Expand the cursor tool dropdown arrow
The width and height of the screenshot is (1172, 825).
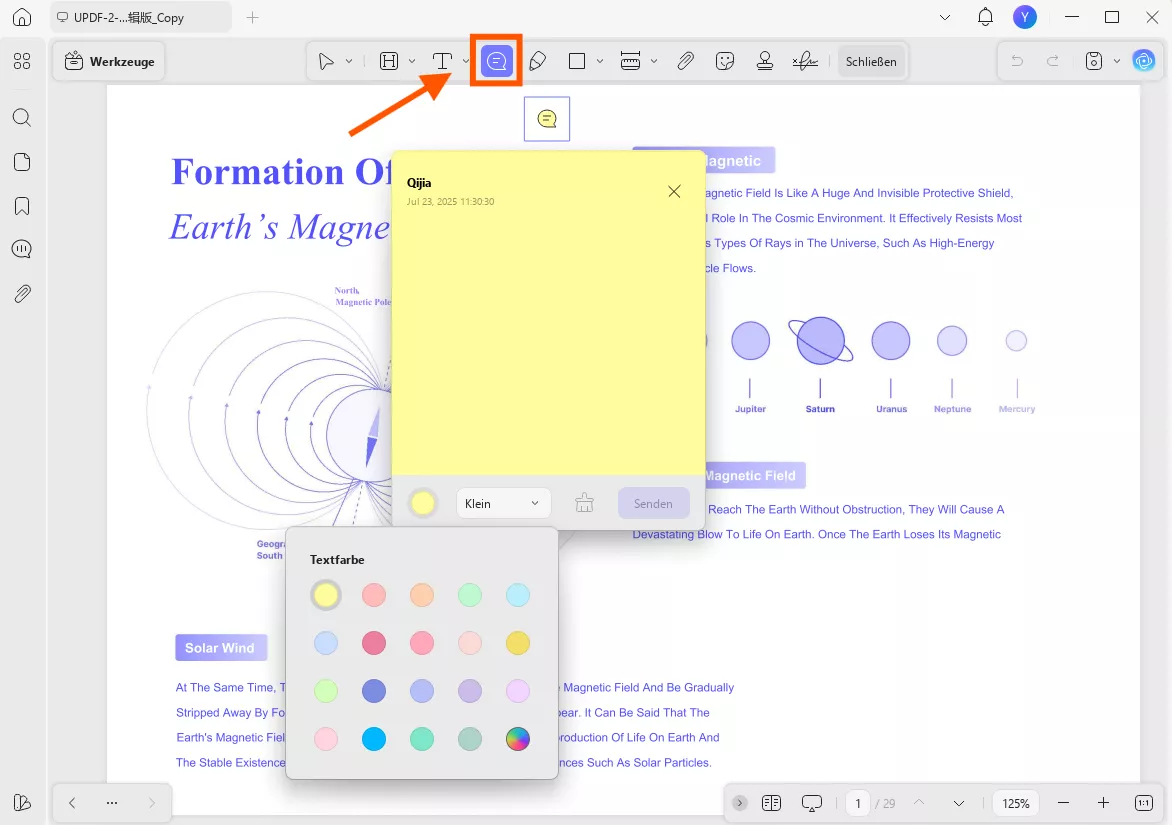pyautogui.click(x=348, y=61)
